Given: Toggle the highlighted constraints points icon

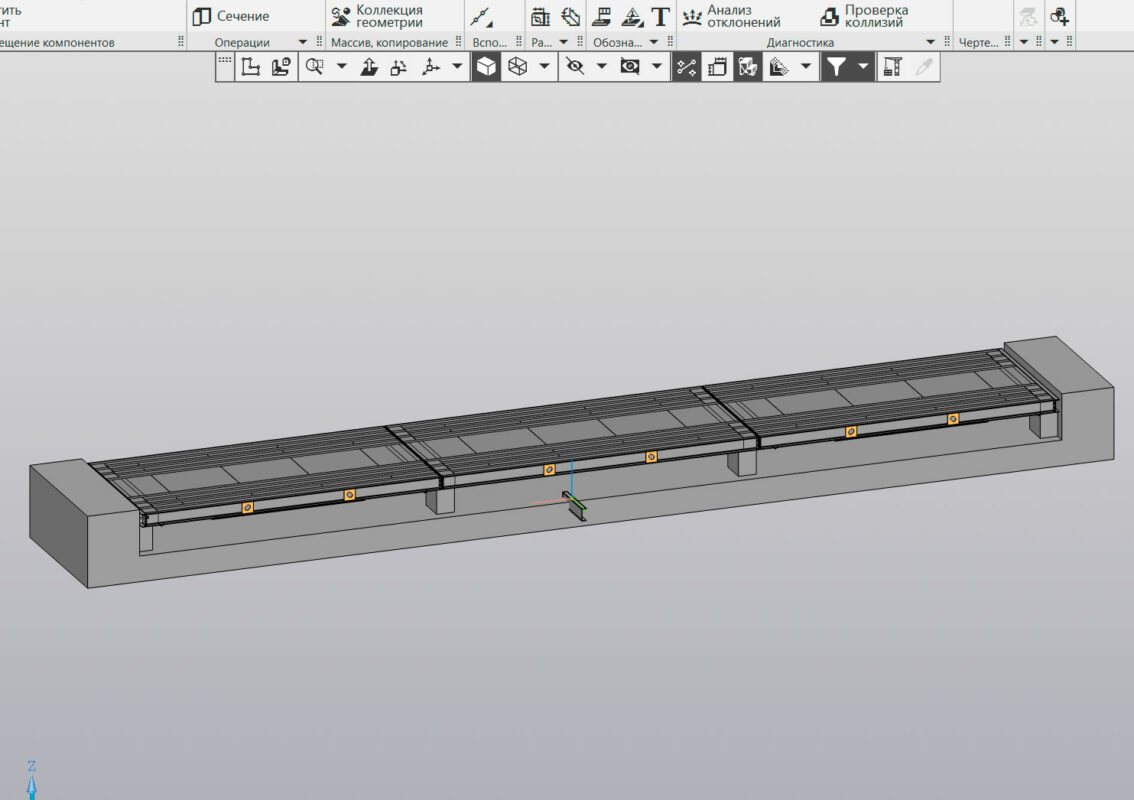Looking at the screenshot, I should tap(686, 67).
